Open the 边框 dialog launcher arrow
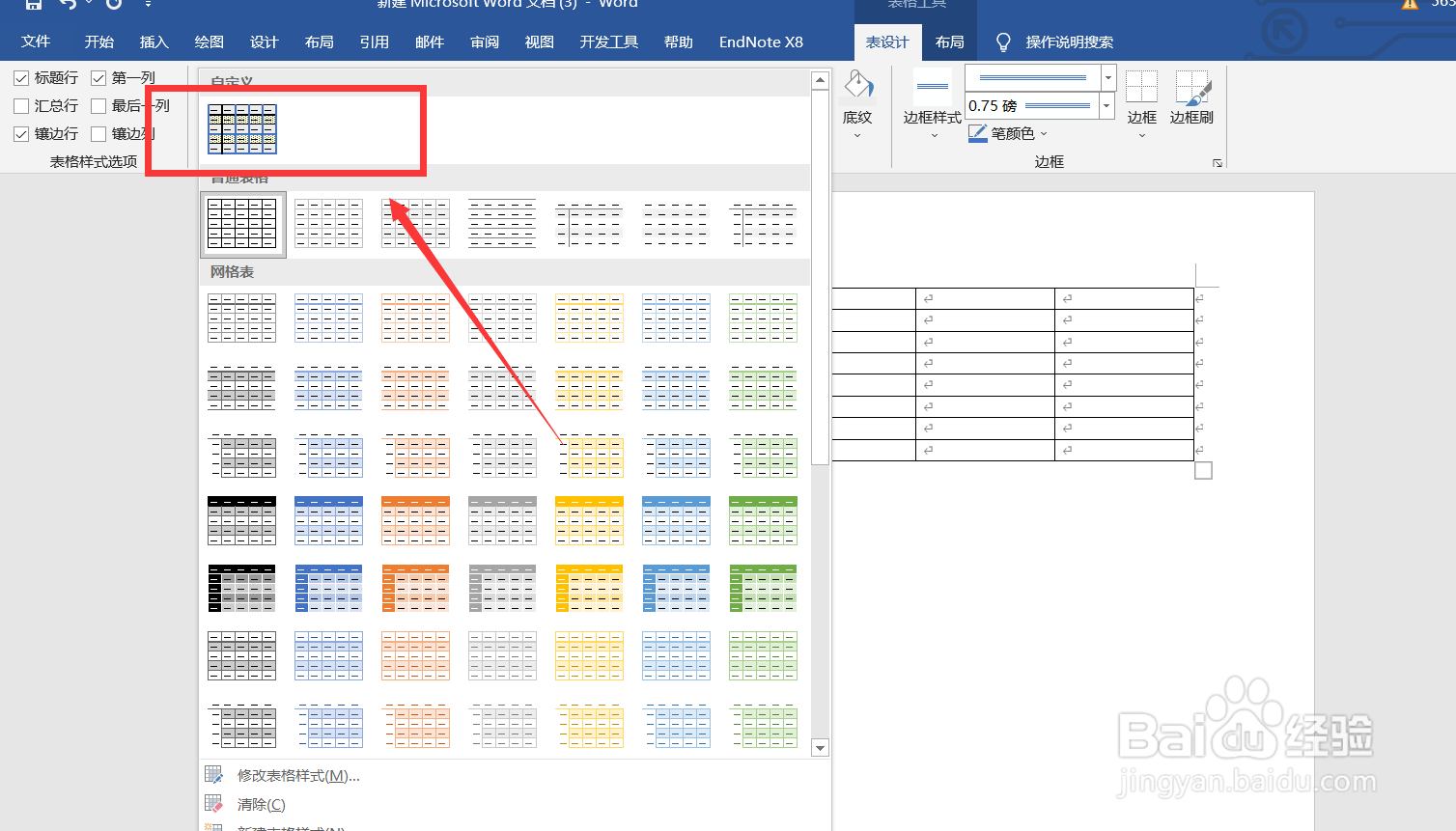Viewport: 1456px width, 831px height. pos(1218,163)
